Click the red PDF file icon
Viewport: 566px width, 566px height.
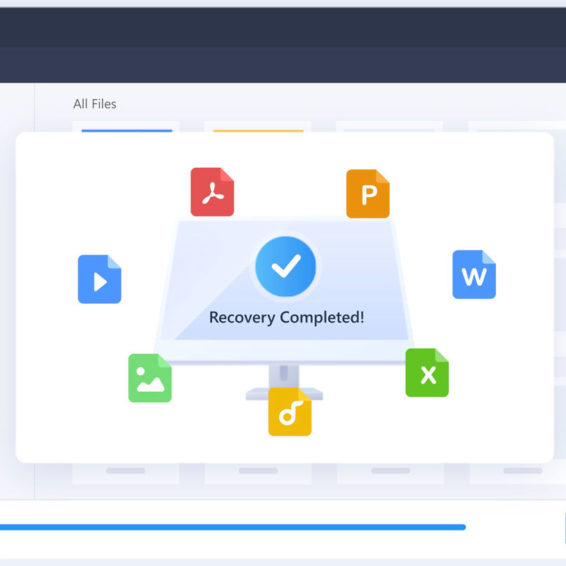pos(212,192)
